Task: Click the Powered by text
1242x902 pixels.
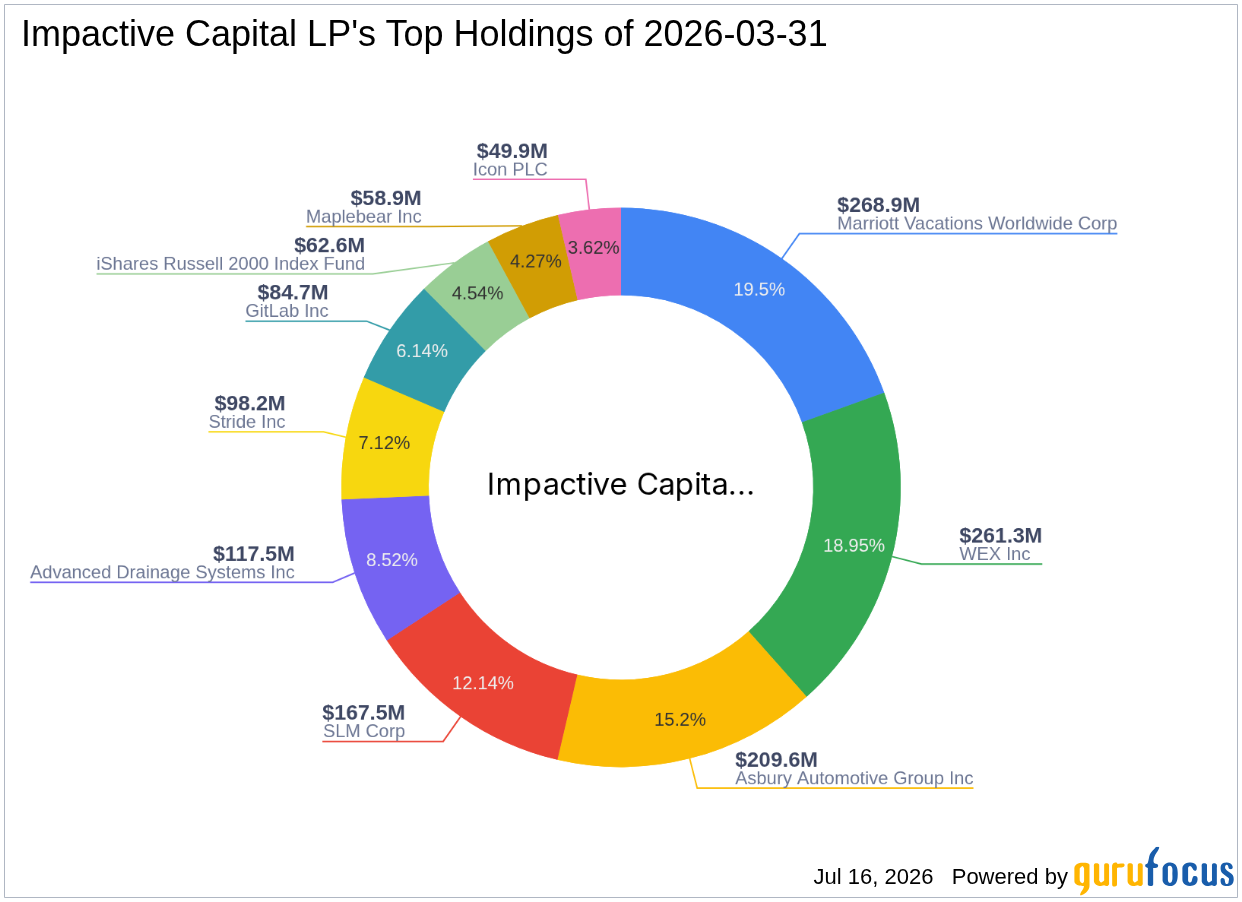Action: [1010, 877]
